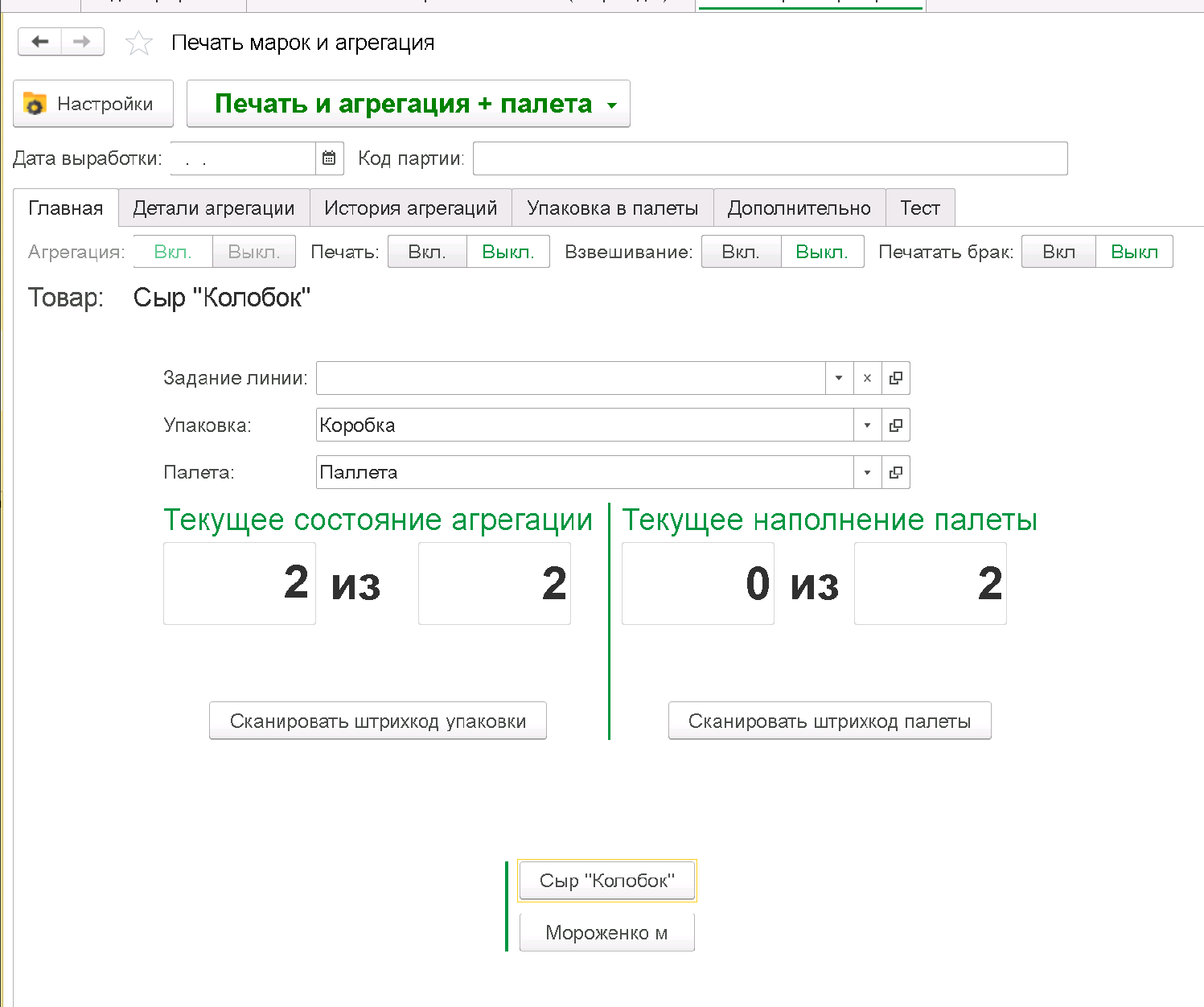Clear the Задание линии field
The image size is (1204, 1007).
click(867, 378)
